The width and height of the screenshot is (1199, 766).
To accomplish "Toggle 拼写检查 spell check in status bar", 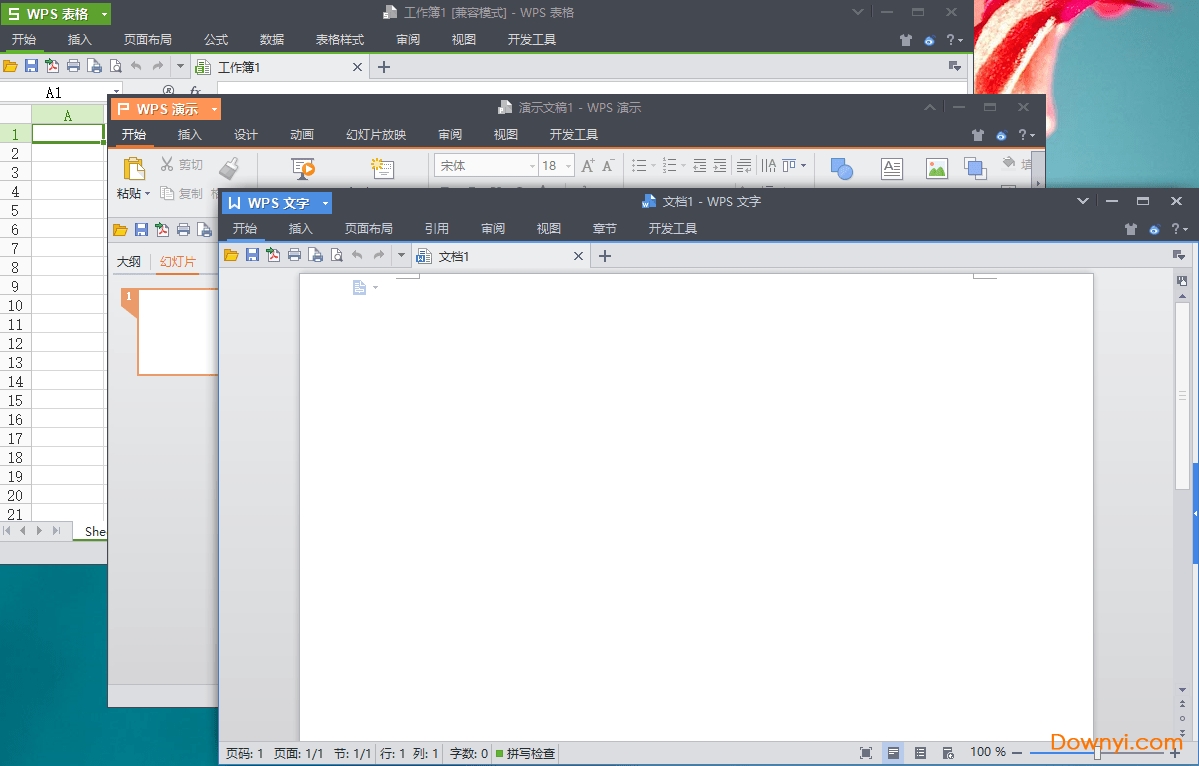I will click(526, 753).
